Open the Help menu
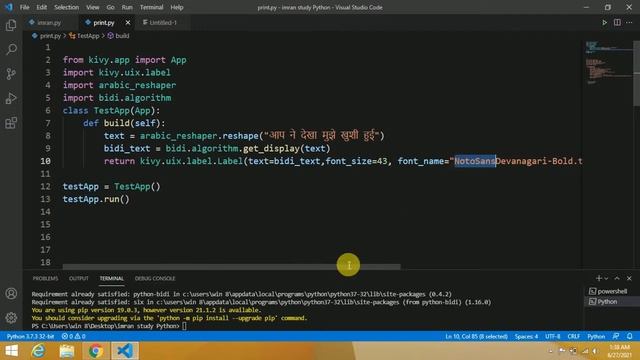This screenshot has height=360, width=640. pos(177,7)
